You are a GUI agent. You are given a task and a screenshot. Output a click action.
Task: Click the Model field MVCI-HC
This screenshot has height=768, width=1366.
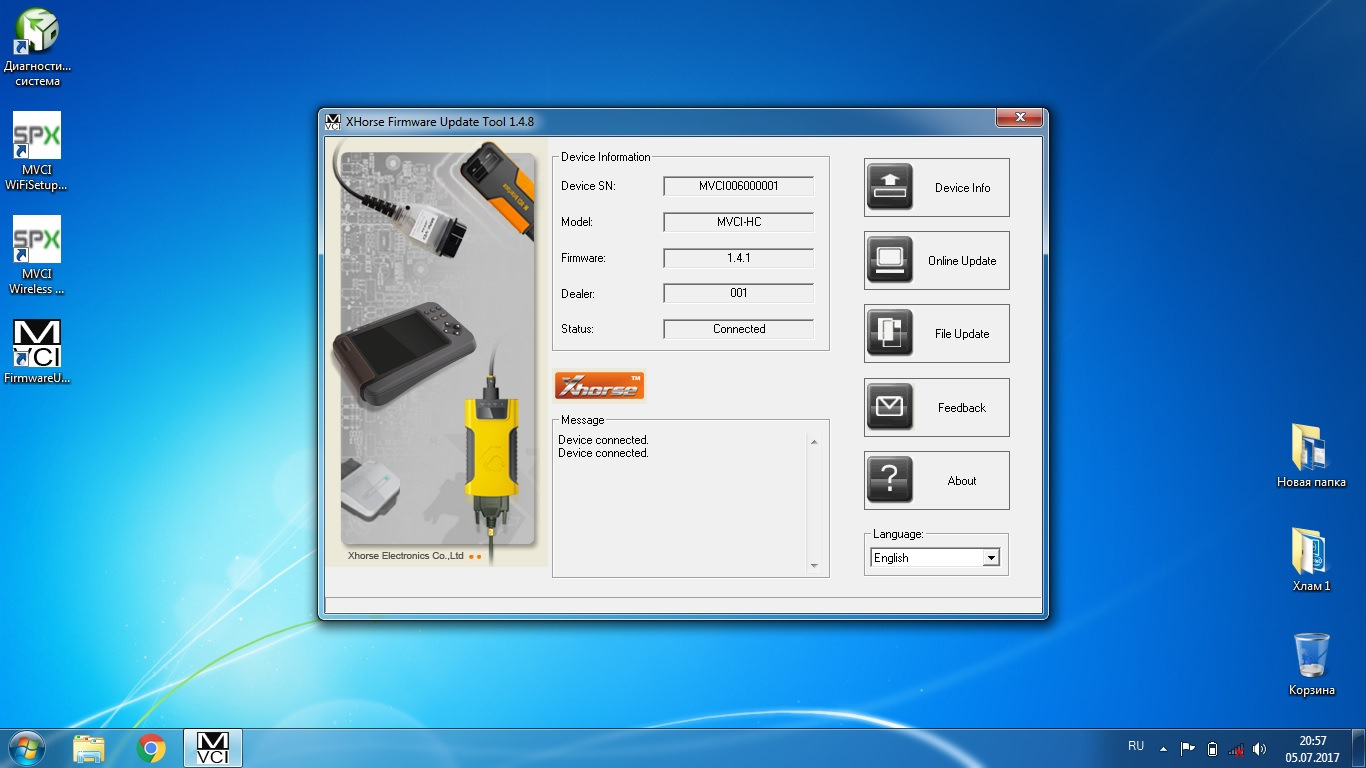[739, 222]
